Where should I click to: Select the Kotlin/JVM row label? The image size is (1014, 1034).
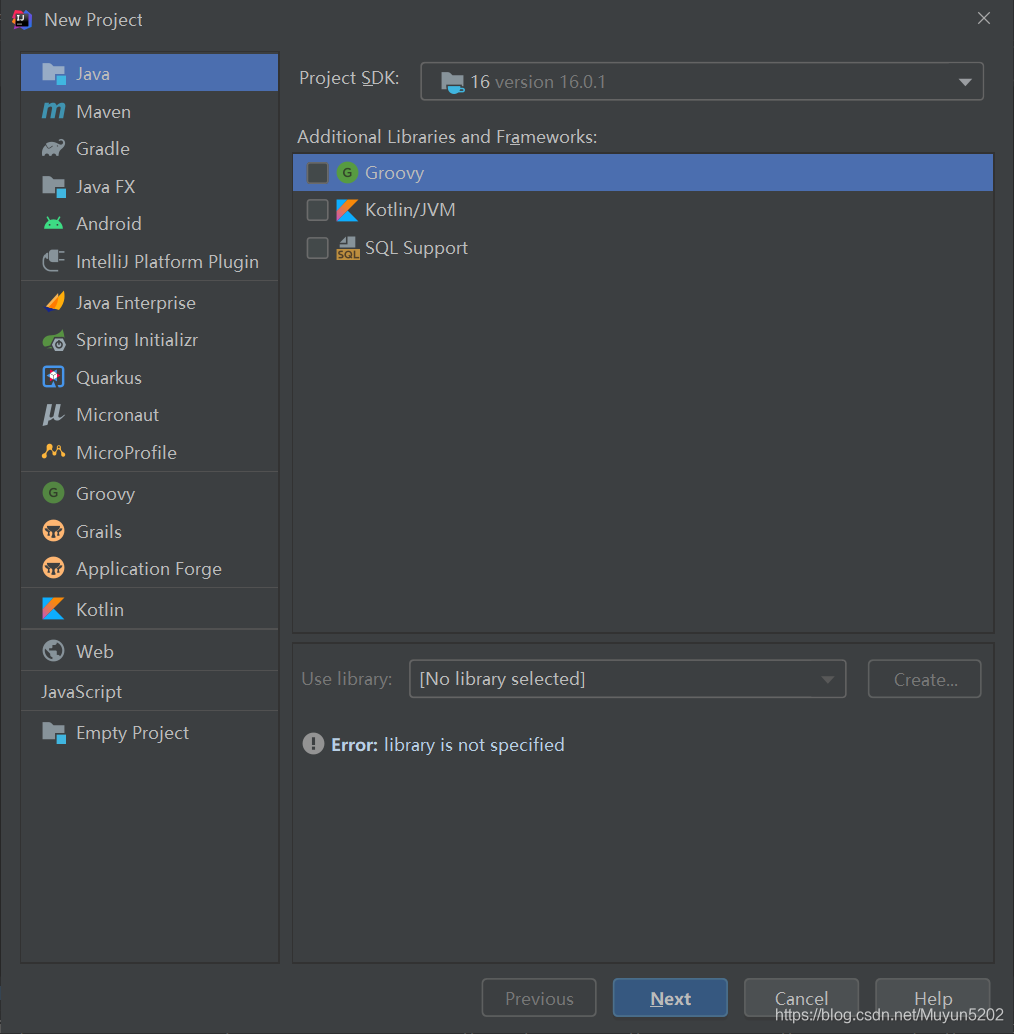(x=410, y=210)
